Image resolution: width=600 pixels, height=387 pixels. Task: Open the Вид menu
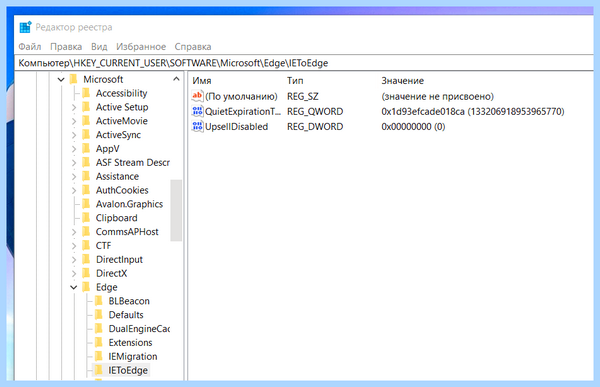point(99,47)
